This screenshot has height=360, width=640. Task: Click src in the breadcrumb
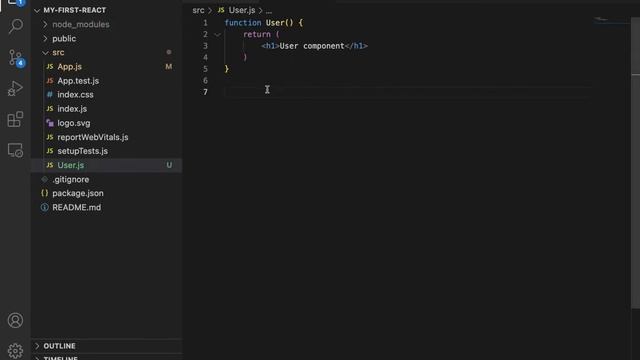click(x=198, y=10)
